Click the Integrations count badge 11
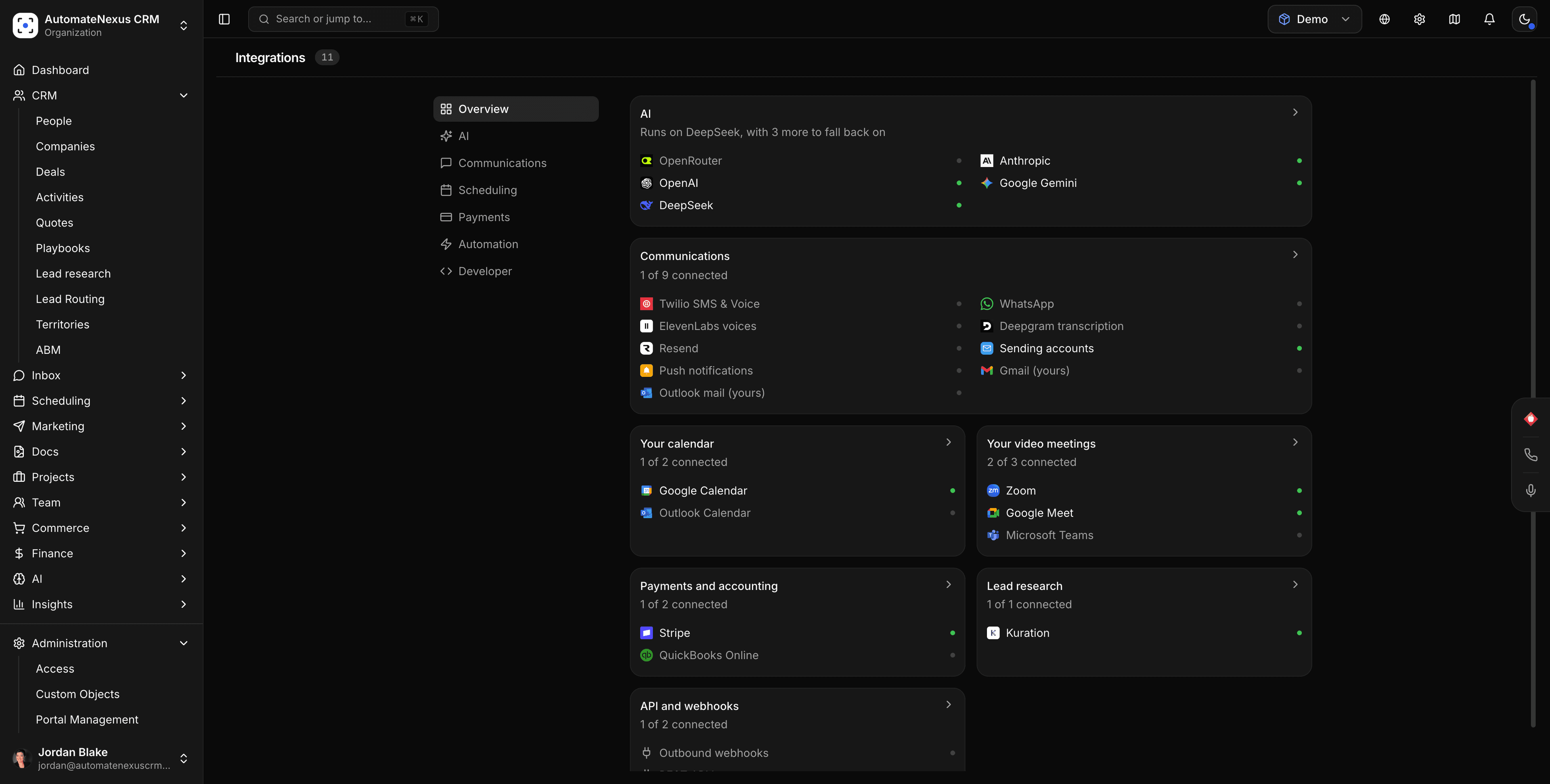The image size is (1550, 784). [327, 57]
